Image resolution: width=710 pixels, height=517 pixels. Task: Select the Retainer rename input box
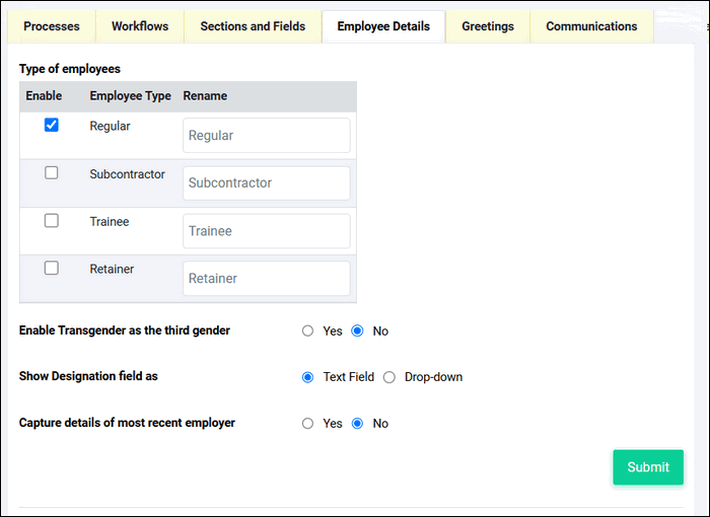pos(266,278)
